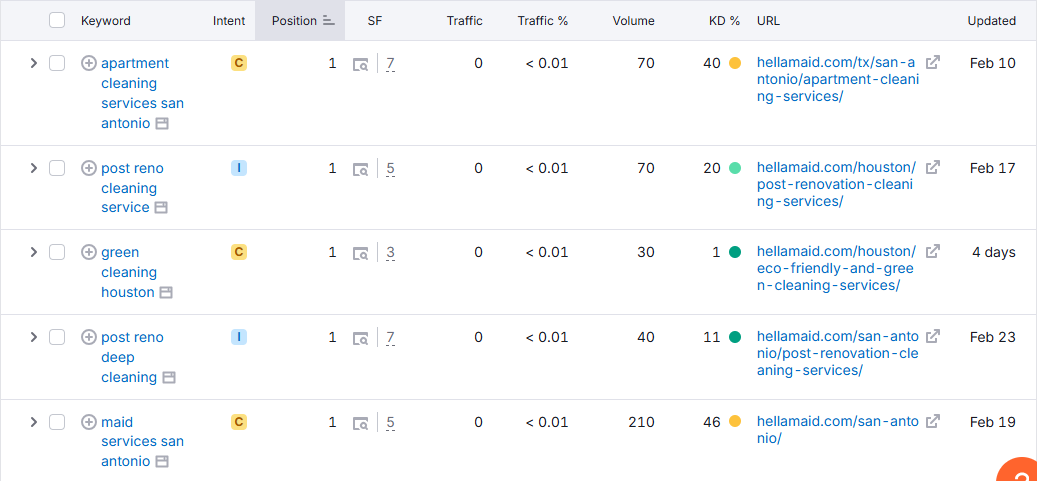Image resolution: width=1037 pixels, height=481 pixels.
Task: View SERP source icon in post reno deep cleaning row
Action: point(360,338)
